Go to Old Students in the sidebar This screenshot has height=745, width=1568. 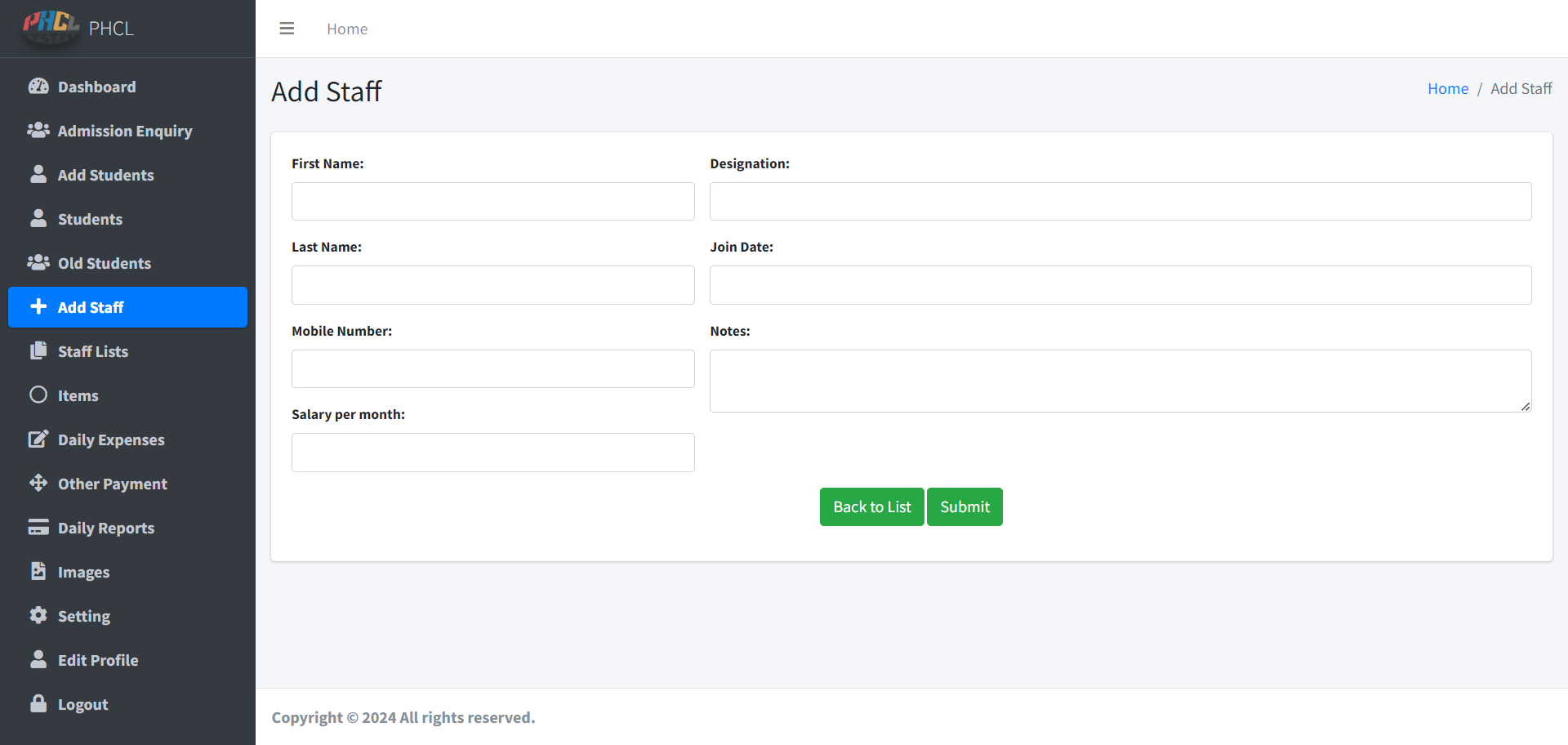click(x=105, y=263)
